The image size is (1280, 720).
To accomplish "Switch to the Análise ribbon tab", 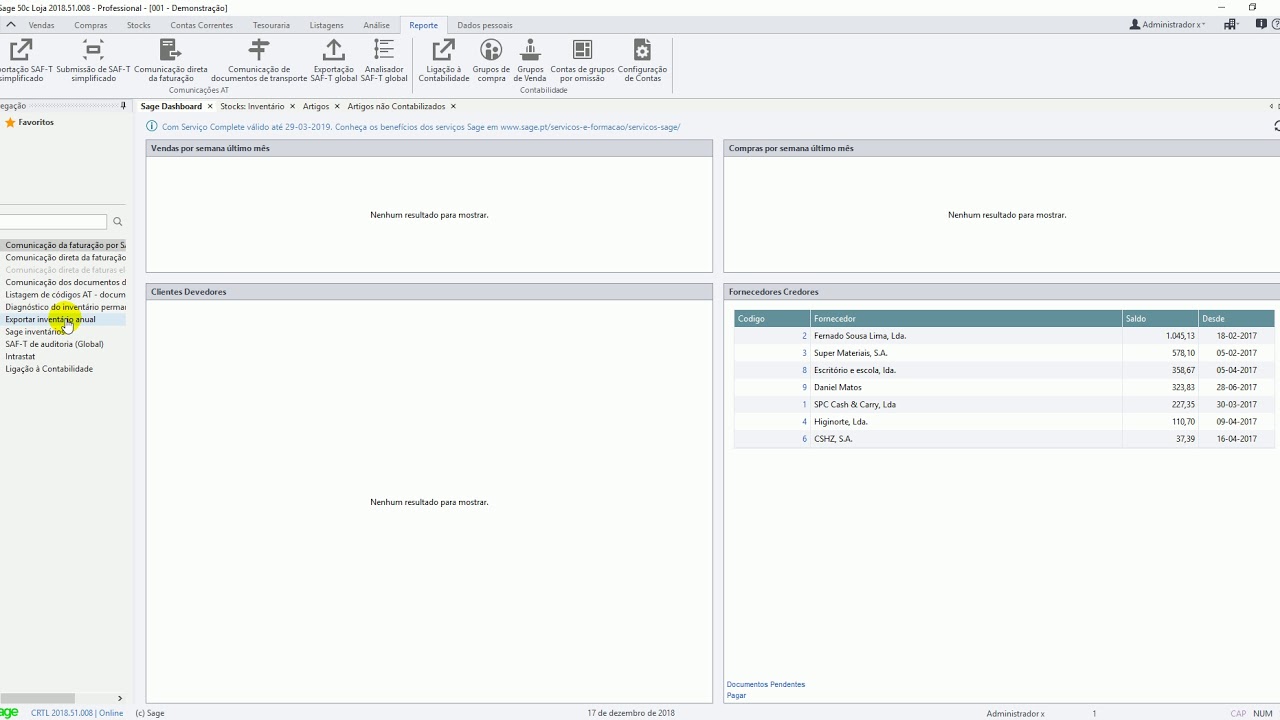I will pos(376,25).
